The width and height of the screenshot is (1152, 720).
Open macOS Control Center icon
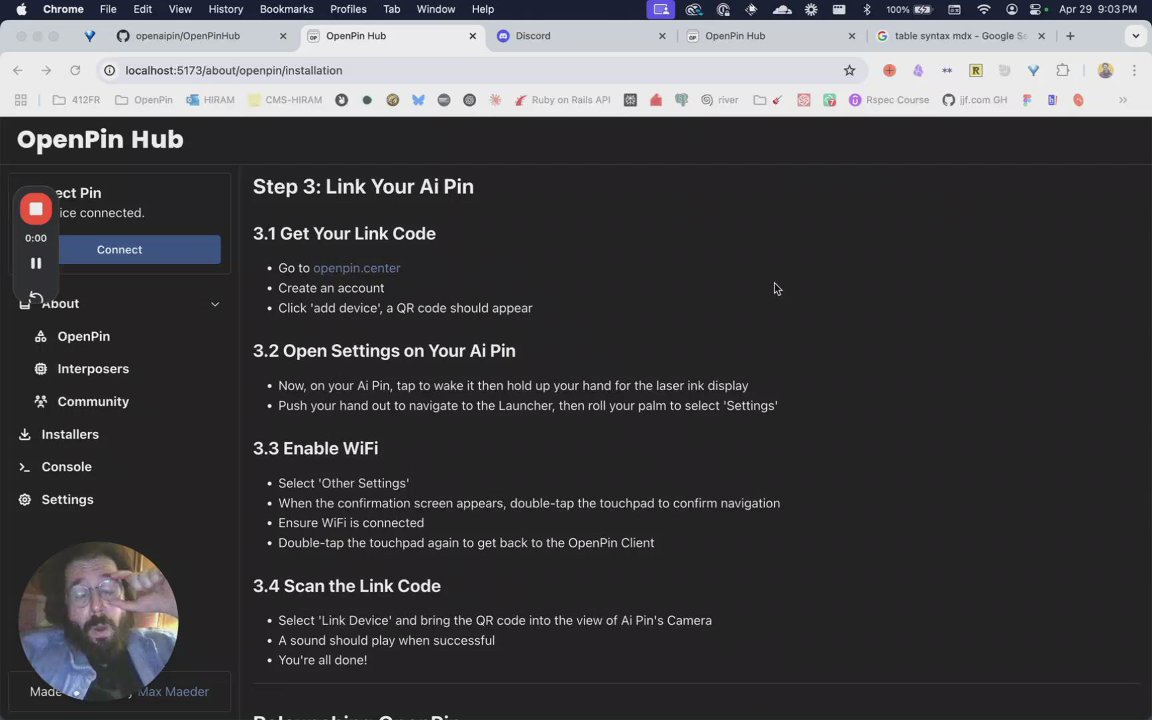(1037, 10)
